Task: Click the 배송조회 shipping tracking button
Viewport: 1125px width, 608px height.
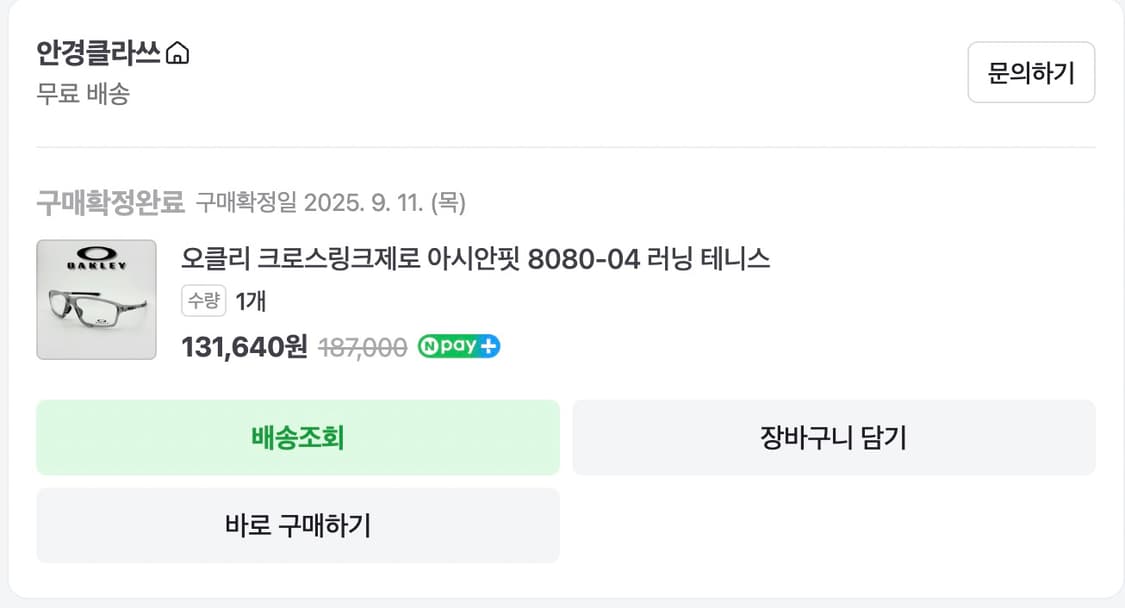Action: click(298, 437)
